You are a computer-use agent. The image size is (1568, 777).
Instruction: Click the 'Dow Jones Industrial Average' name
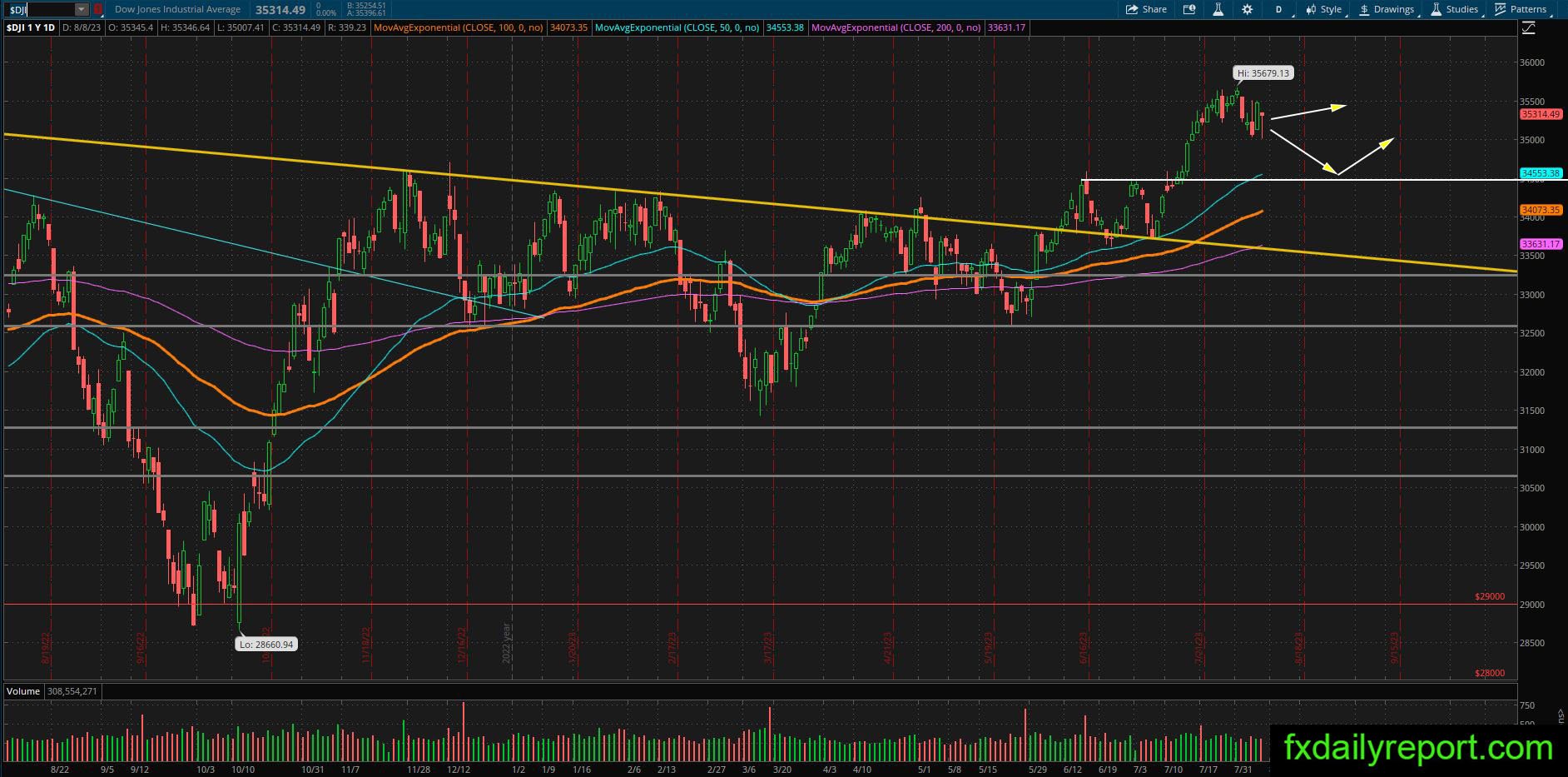tap(177, 9)
